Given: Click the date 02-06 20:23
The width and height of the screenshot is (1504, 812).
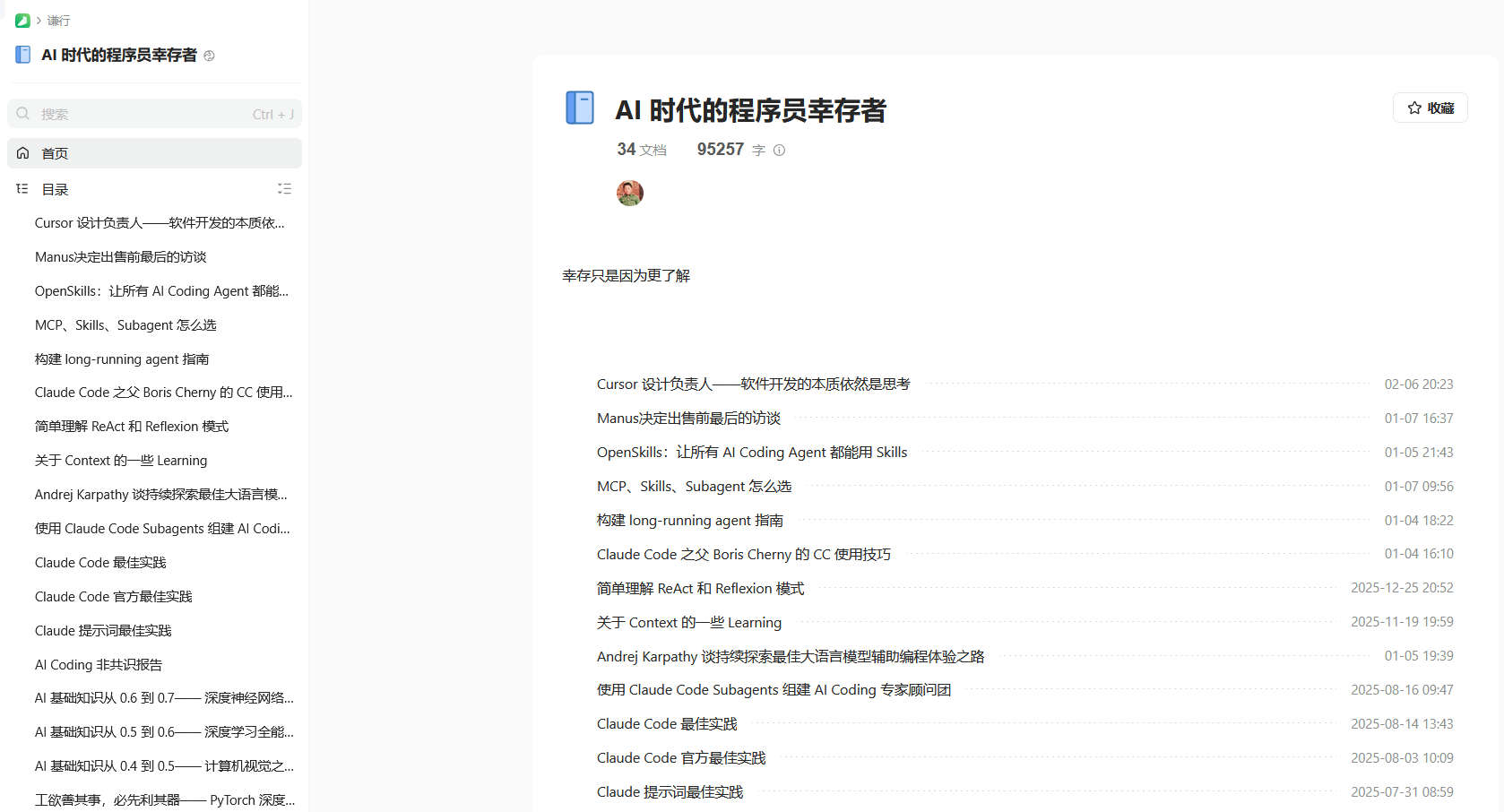Looking at the screenshot, I should click(x=1419, y=384).
